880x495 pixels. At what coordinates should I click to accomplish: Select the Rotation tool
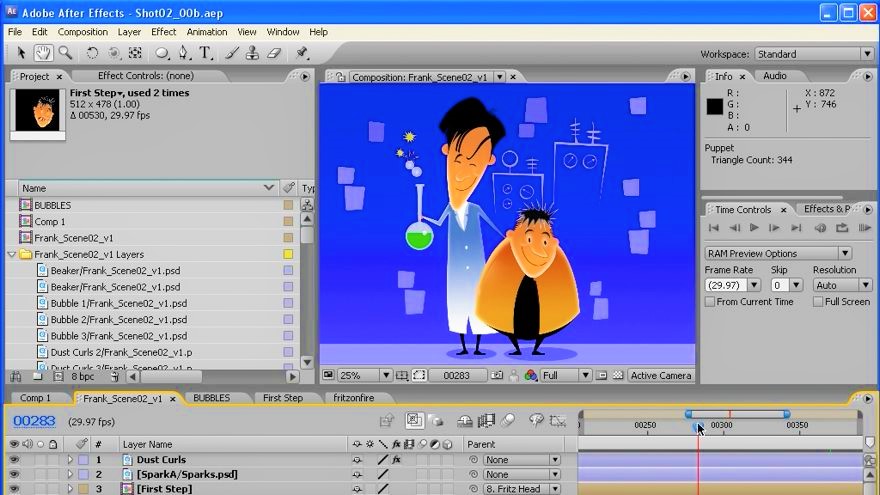click(x=92, y=53)
